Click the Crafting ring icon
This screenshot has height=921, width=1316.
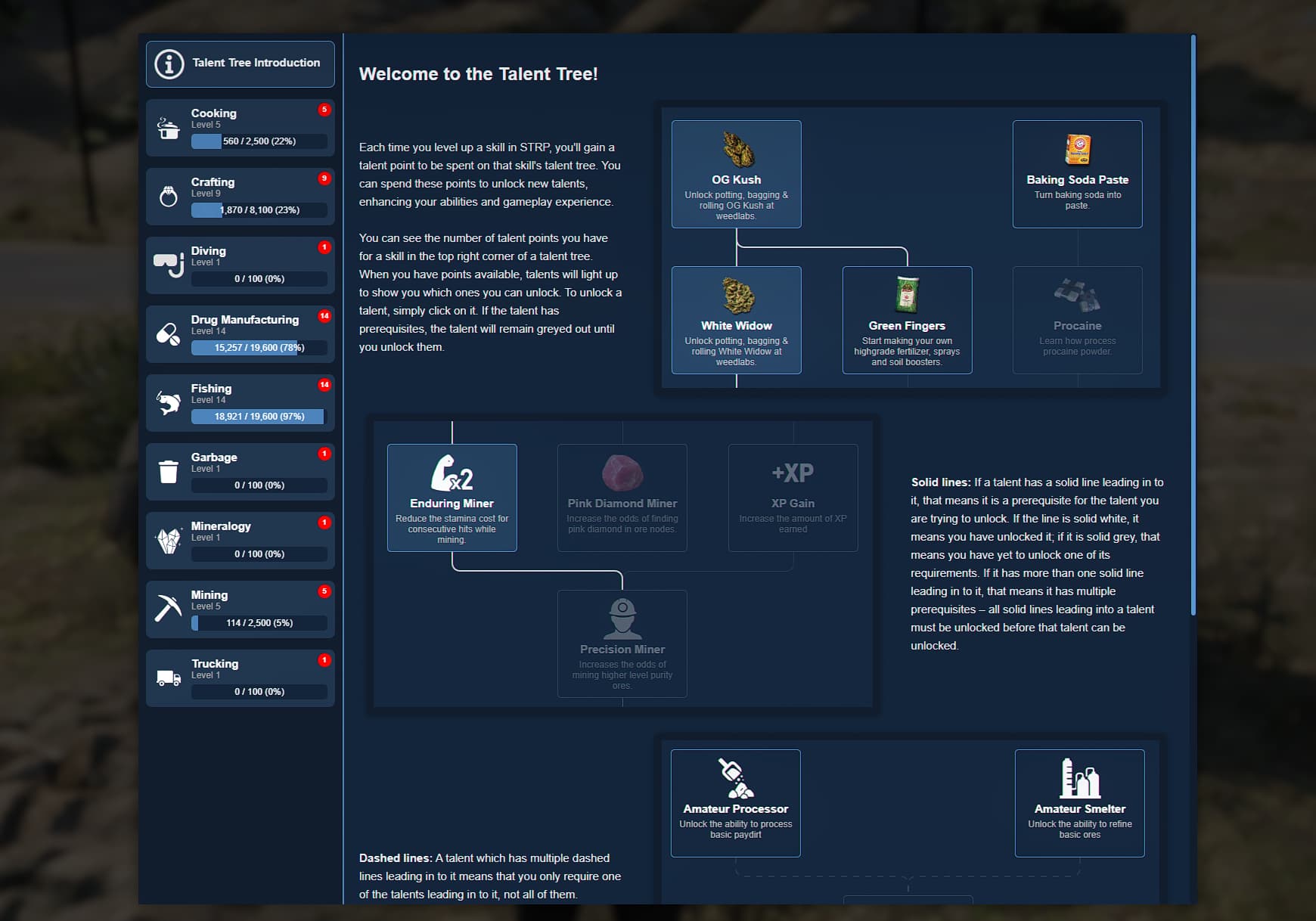click(x=168, y=197)
